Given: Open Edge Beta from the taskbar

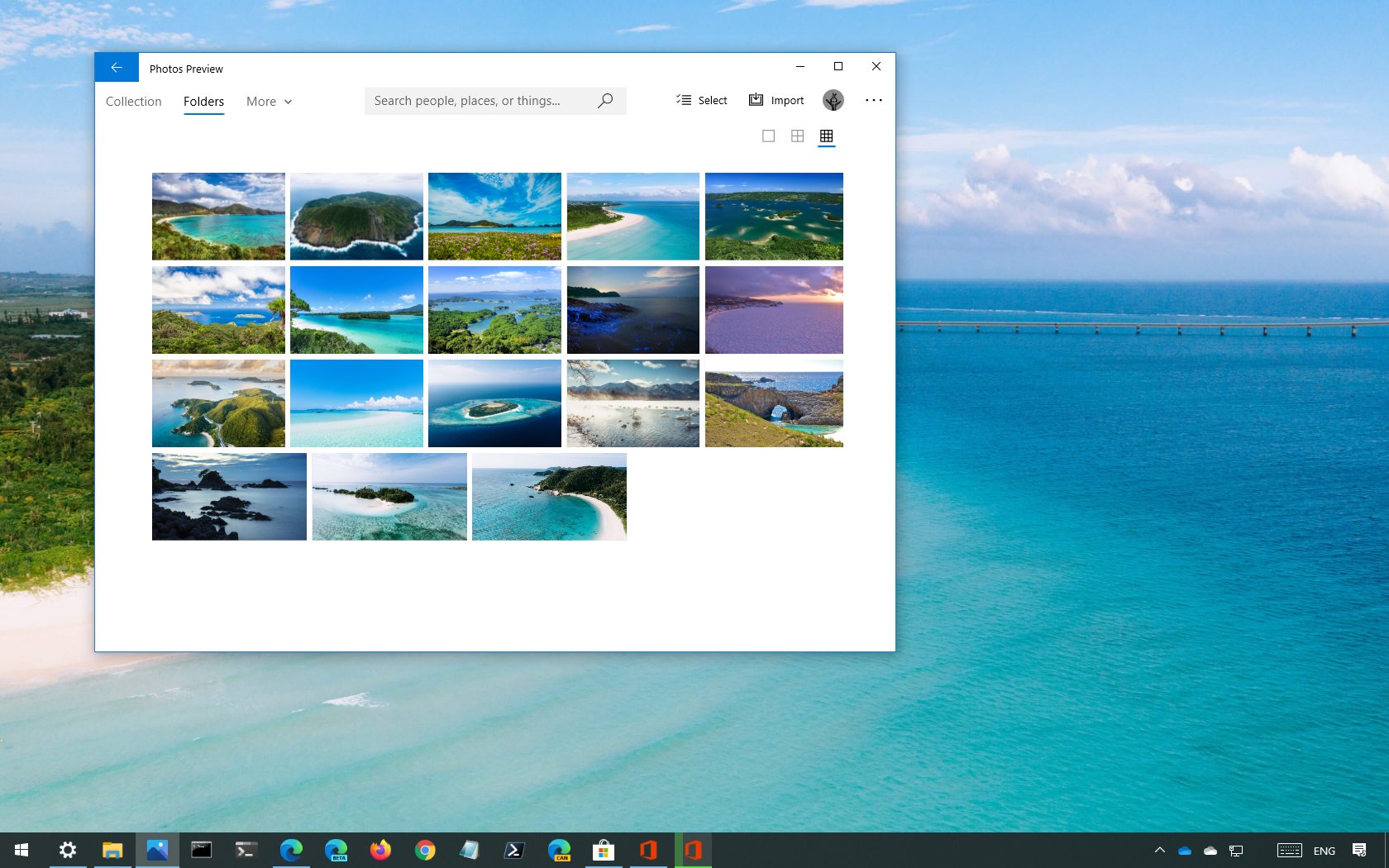Looking at the screenshot, I should pos(336,850).
